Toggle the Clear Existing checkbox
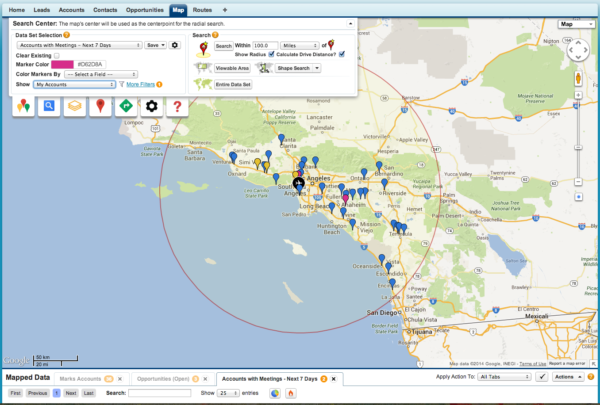This screenshot has width=600, height=405. click(x=57, y=56)
